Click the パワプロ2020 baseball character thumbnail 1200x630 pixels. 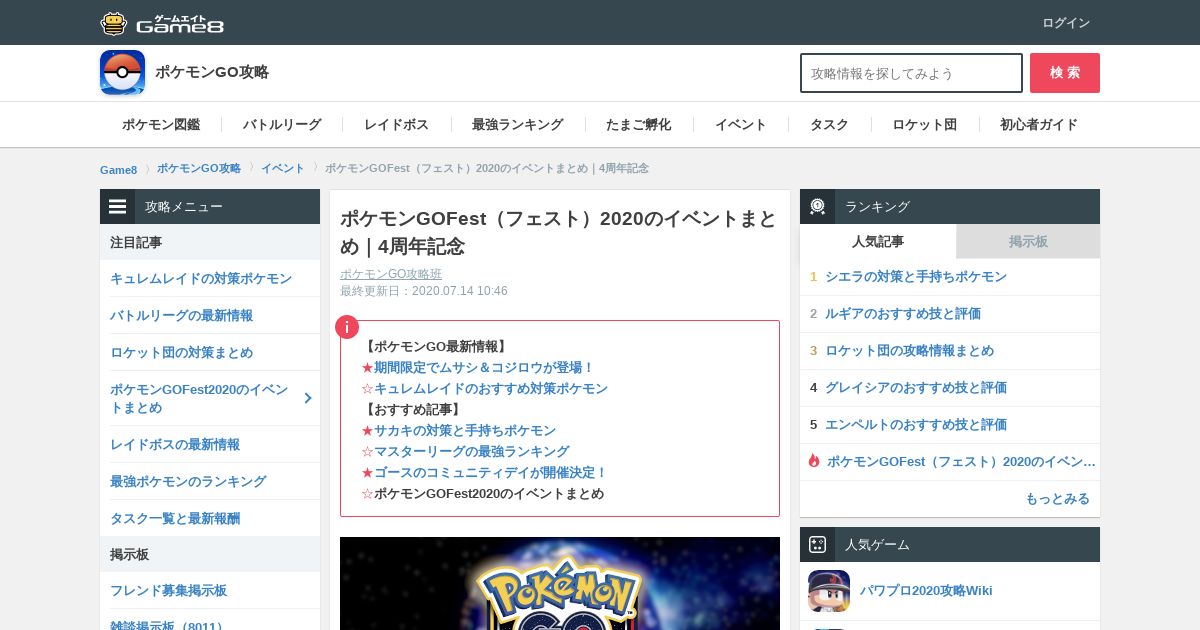coord(829,591)
